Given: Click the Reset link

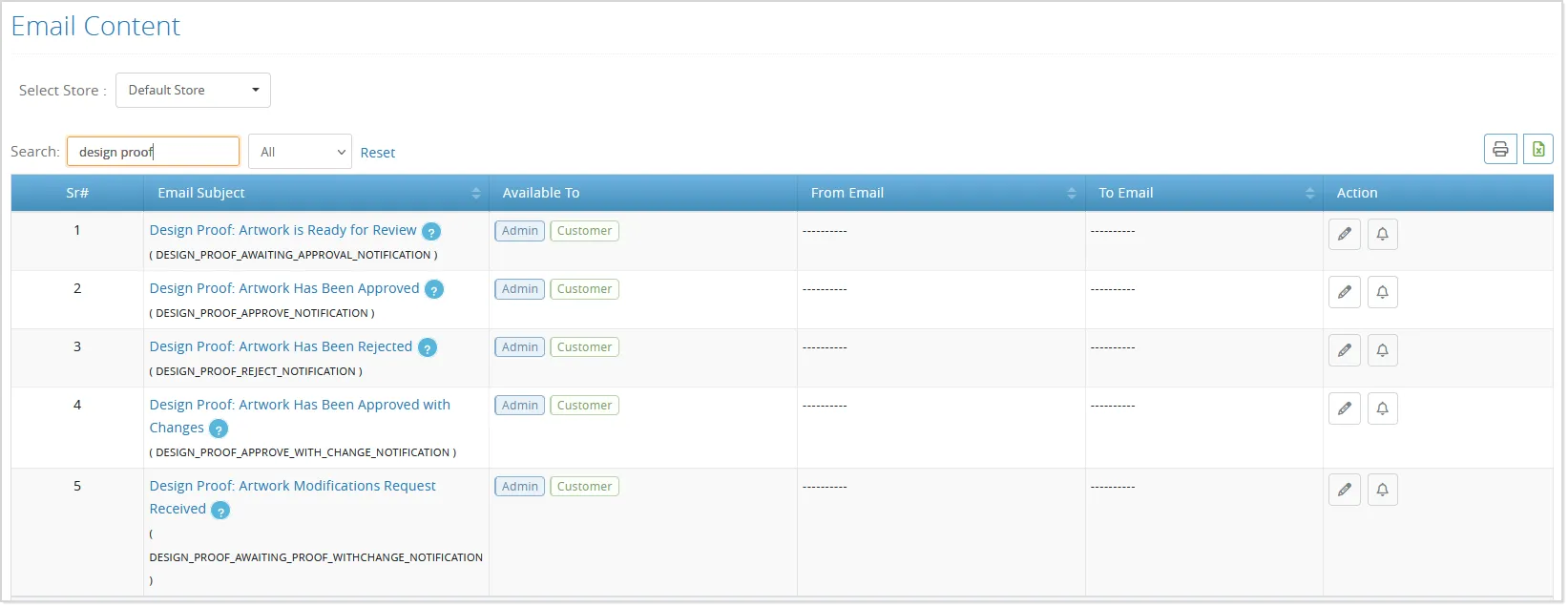Looking at the screenshot, I should point(378,153).
